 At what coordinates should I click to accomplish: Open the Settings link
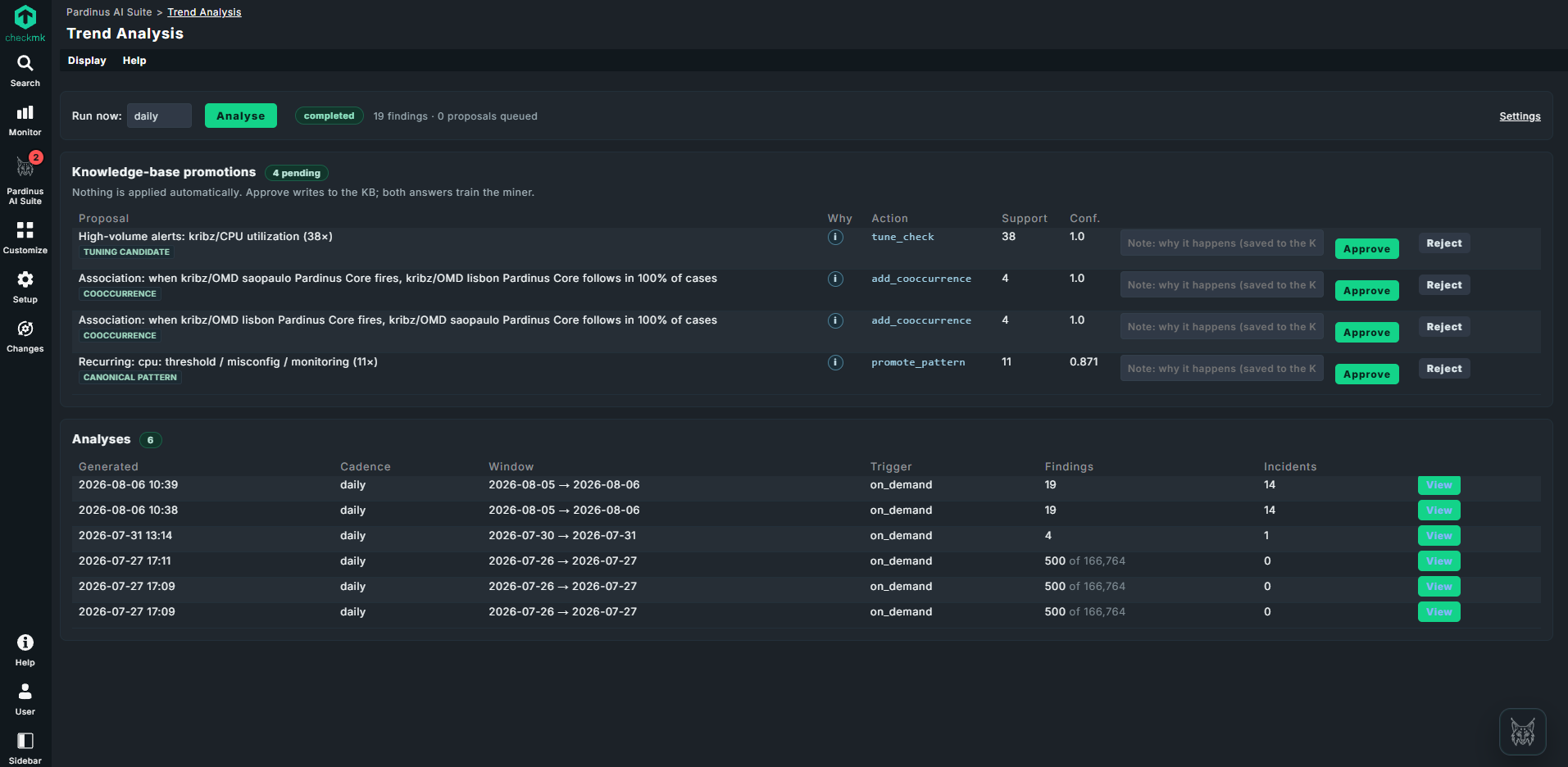[1520, 116]
